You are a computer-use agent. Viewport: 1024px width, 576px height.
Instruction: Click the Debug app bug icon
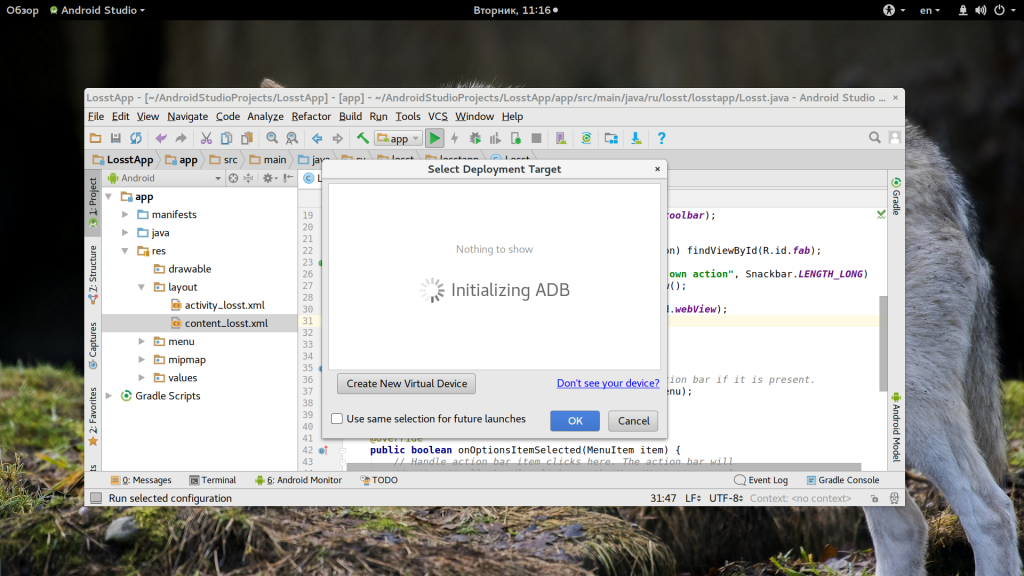[476, 138]
